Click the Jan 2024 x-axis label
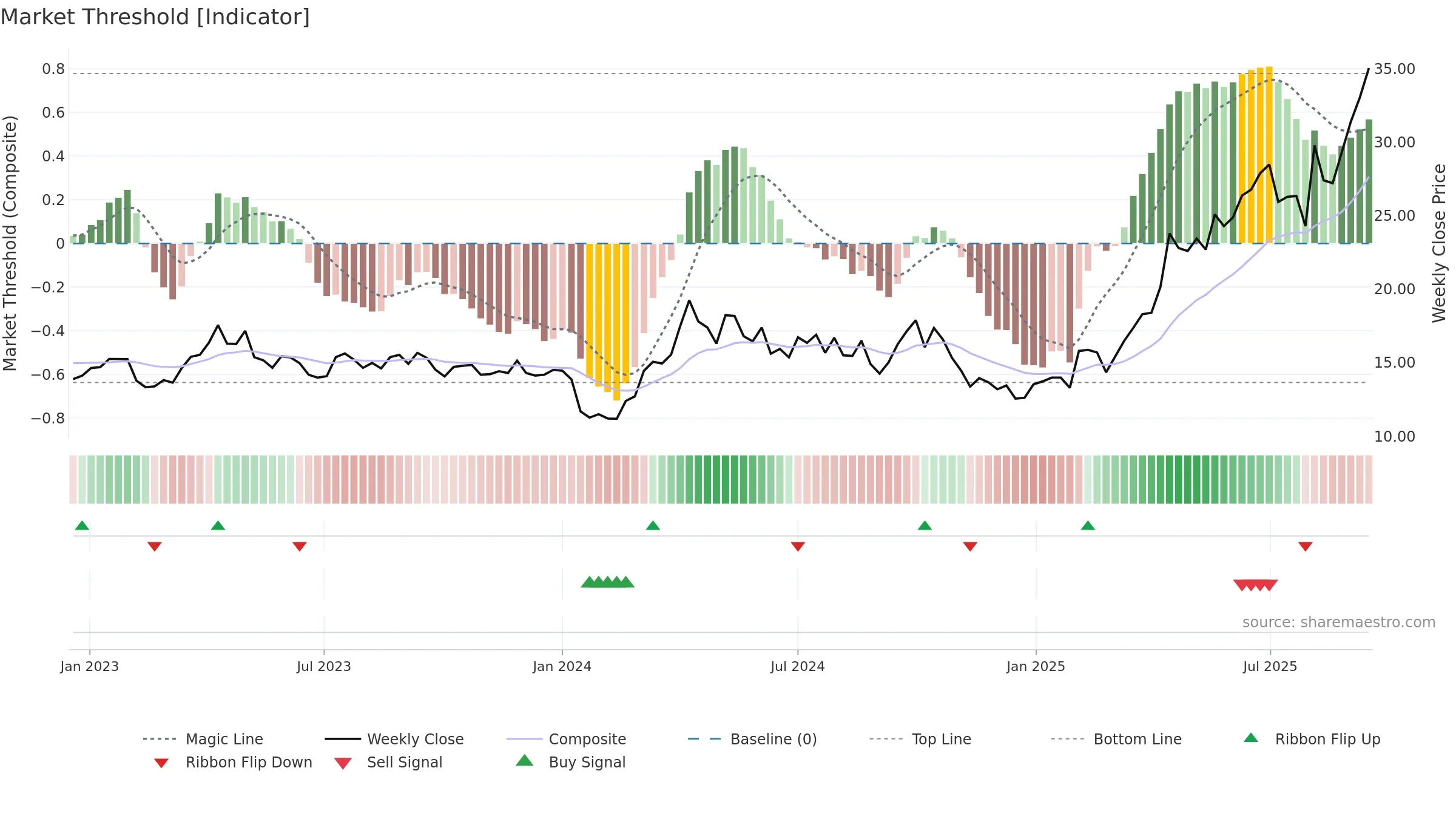 click(562, 666)
